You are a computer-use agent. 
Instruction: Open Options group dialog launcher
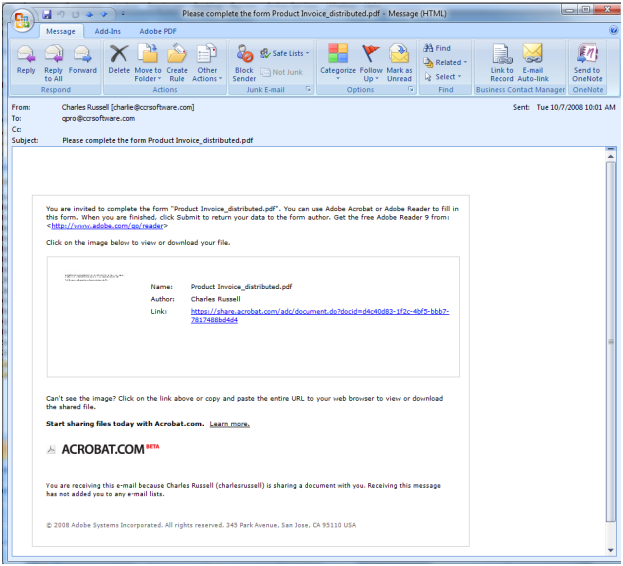(x=411, y=89)
